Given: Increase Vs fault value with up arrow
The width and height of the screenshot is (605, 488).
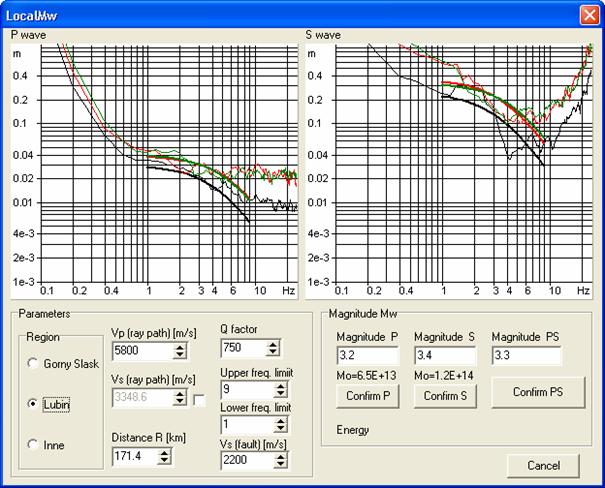Looking at the screenshot, I should click(x=281, y=457).
